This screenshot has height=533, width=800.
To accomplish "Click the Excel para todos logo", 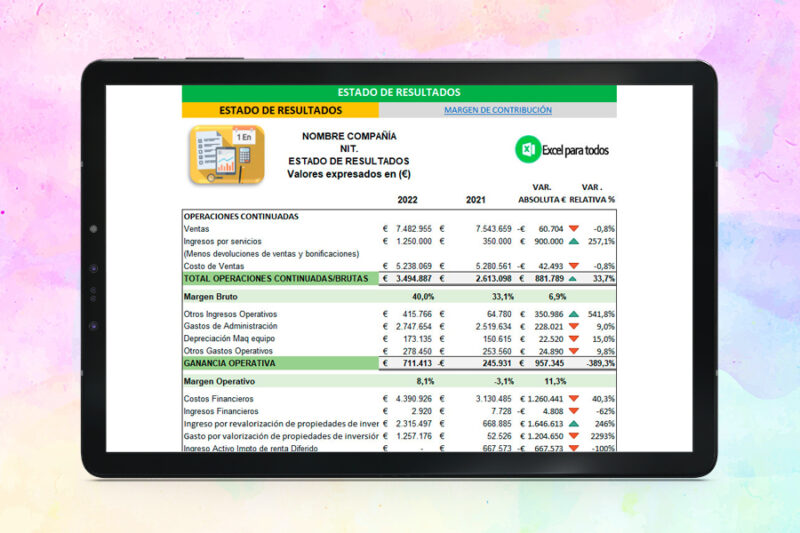I will [562, 150].
